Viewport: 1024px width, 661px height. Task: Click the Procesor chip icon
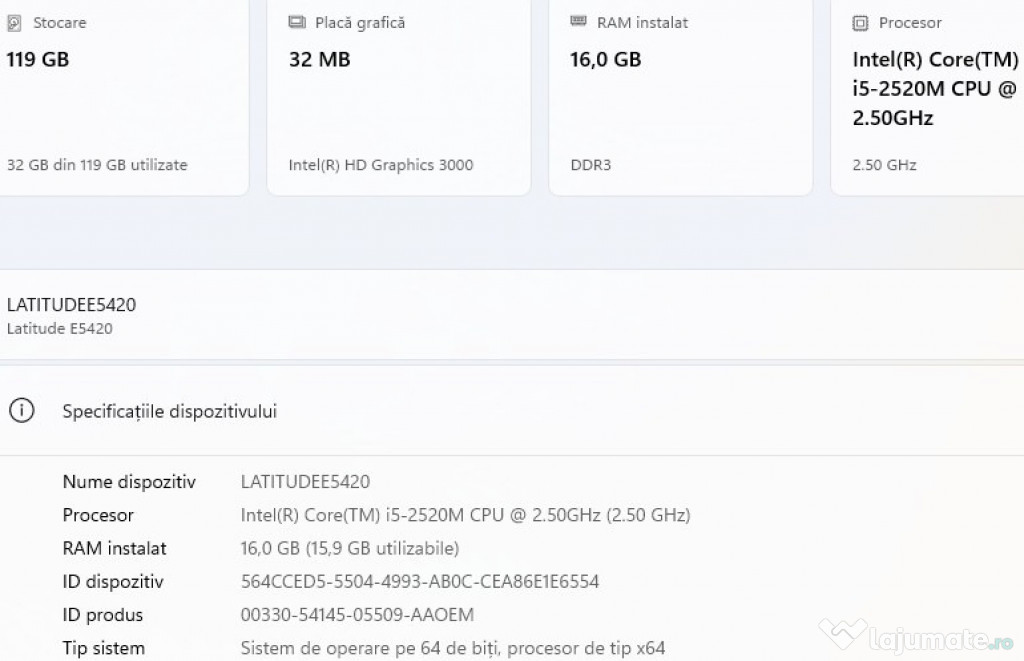point(860,23)
